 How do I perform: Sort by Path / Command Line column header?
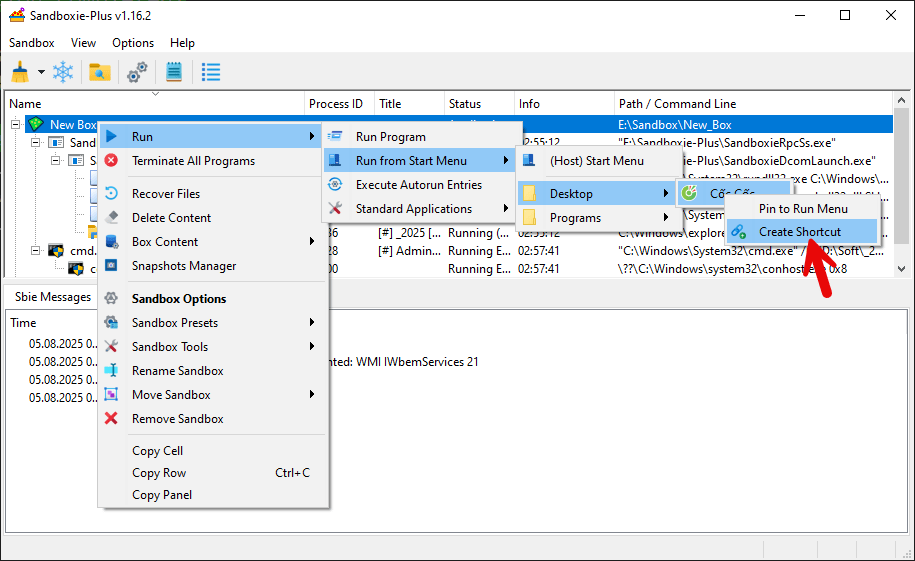point(753,104)
